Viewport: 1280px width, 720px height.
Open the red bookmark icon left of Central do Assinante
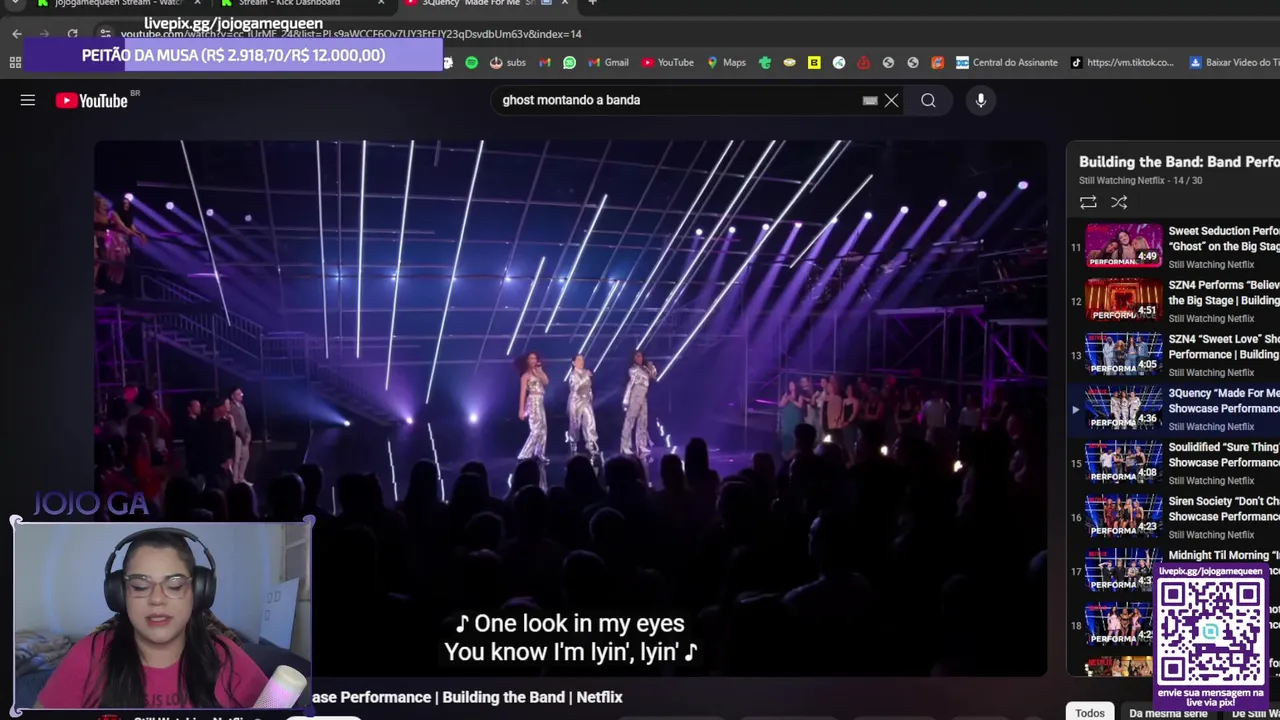point(937,62)
